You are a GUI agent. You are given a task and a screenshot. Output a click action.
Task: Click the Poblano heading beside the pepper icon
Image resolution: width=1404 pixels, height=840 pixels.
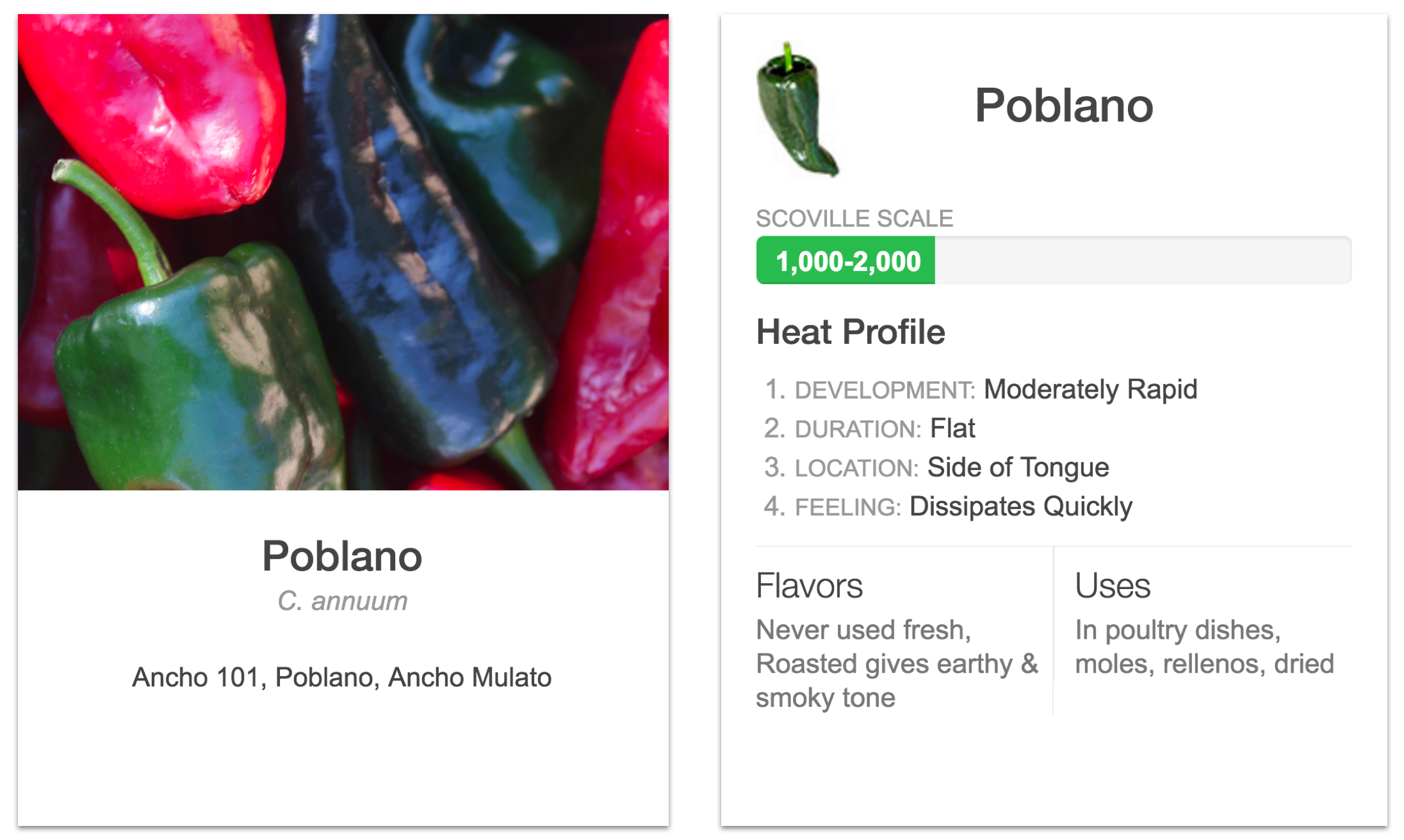tap(1064, 106)
